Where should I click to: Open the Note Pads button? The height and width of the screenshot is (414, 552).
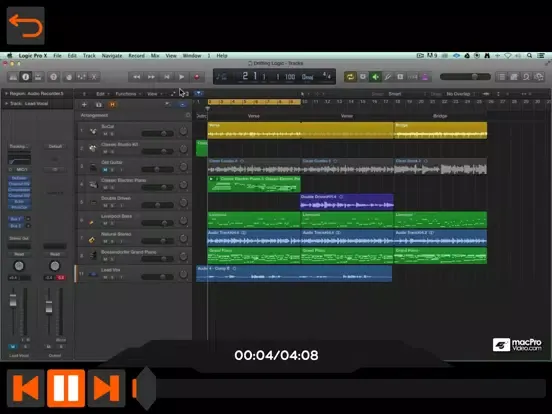(514, 77)
